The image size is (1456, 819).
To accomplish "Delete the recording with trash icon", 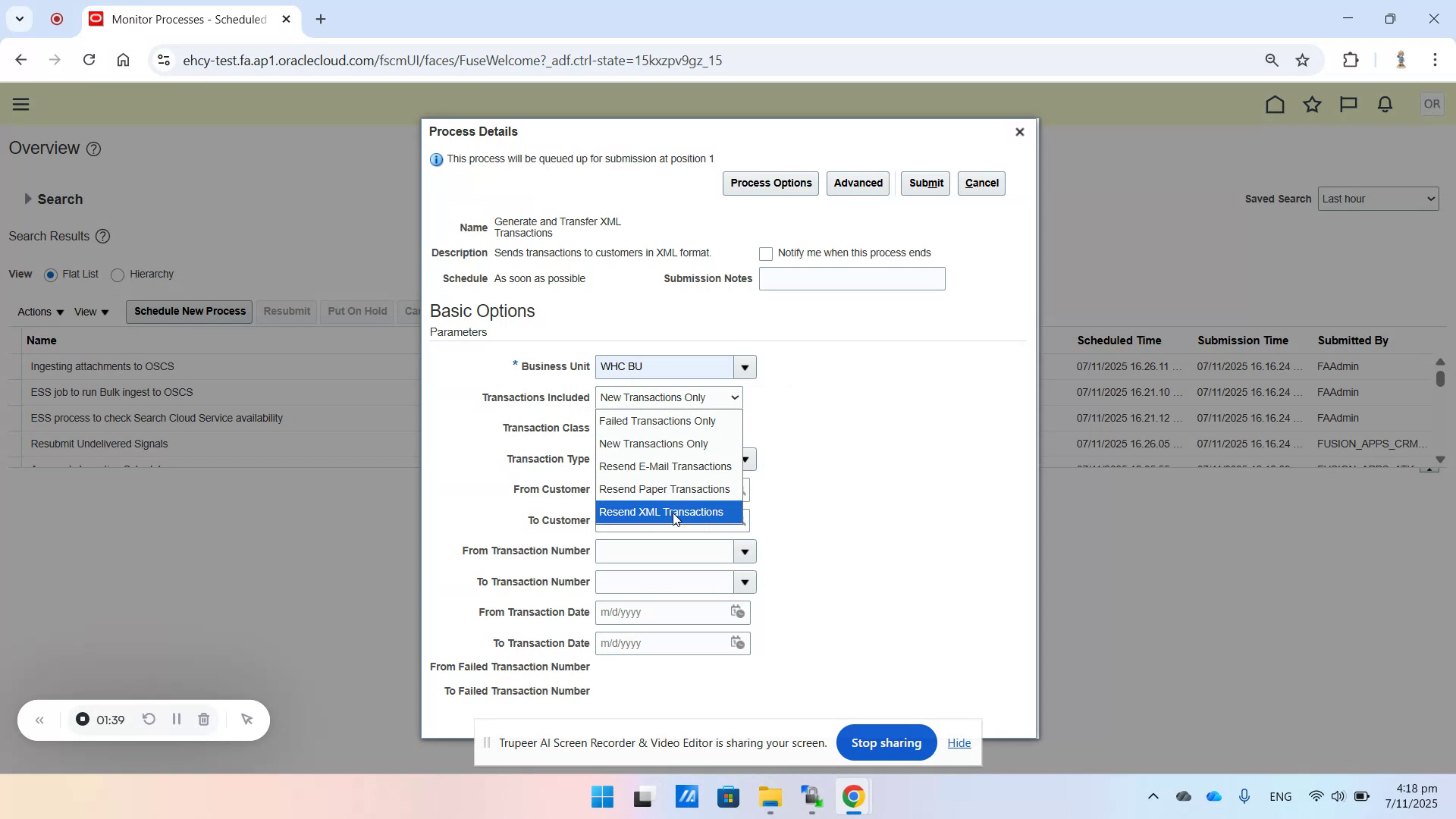I will (202, 719).
